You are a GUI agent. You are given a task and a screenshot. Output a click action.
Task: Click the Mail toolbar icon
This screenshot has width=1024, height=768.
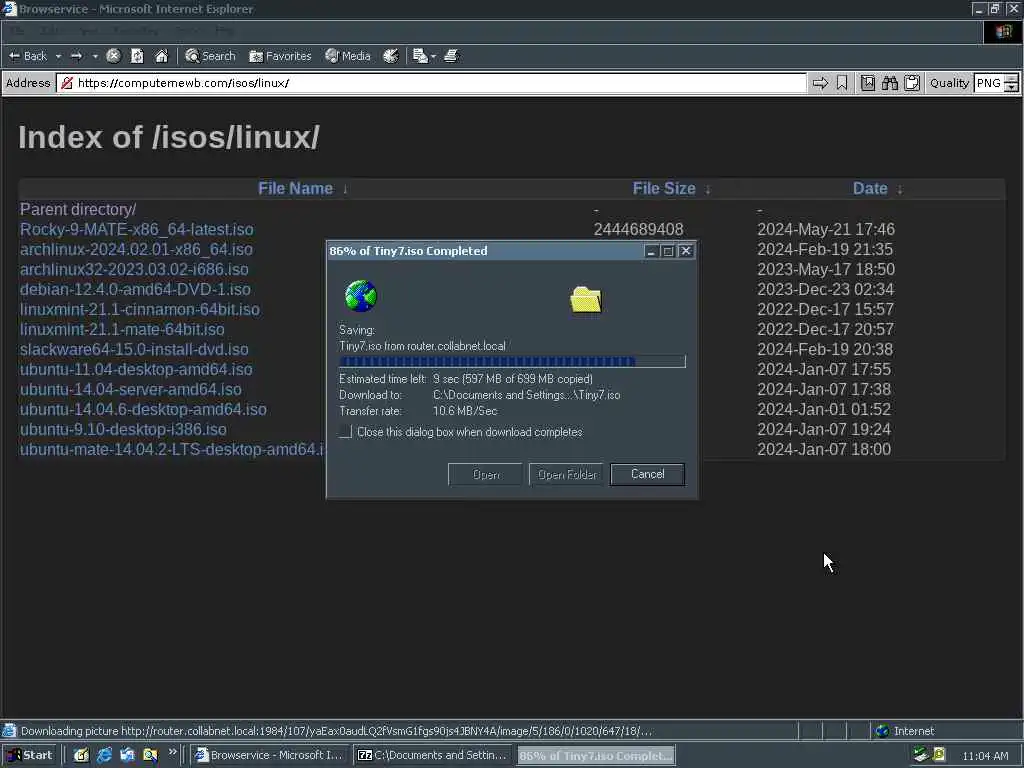pos(419,56)
